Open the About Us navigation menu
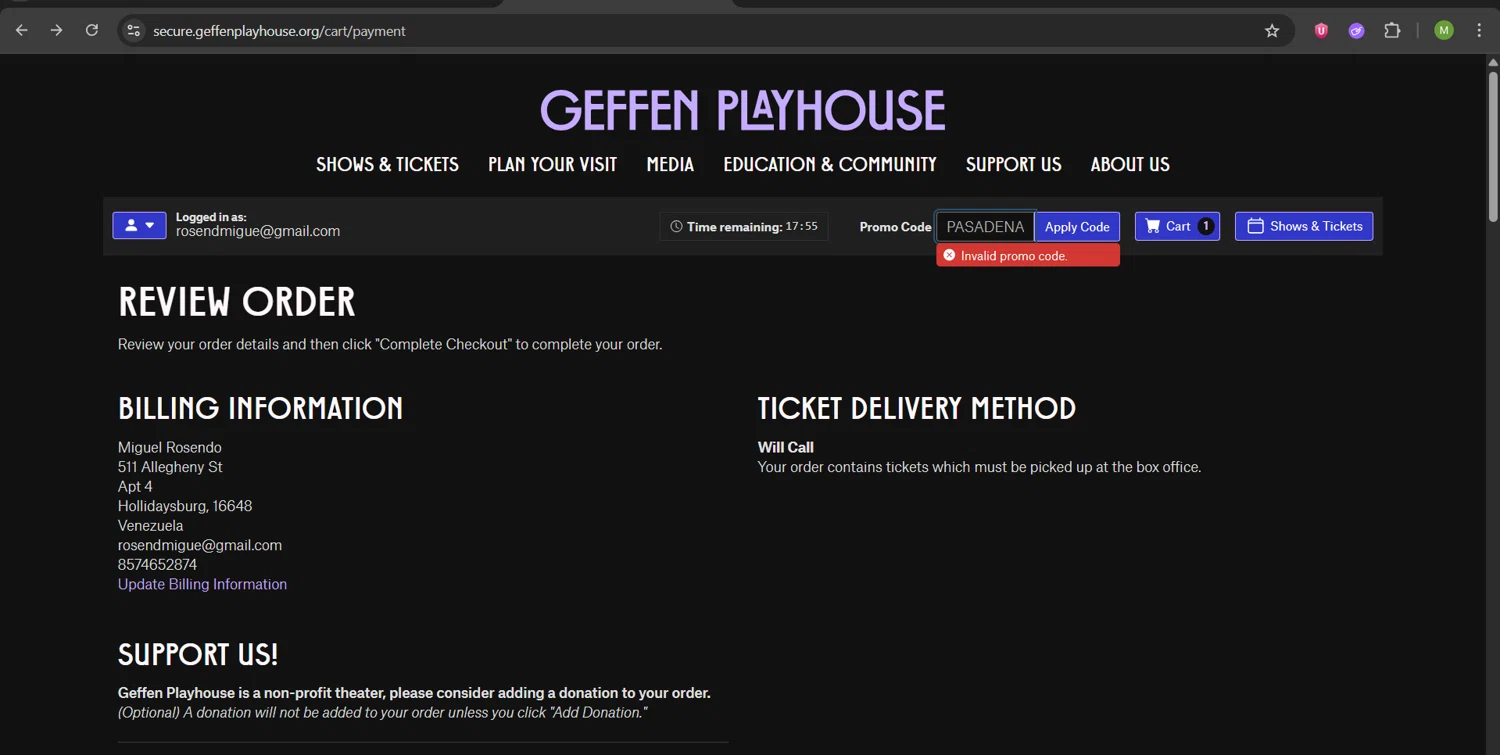Viewport: 1500px width, 755px height. (1130, 164)
